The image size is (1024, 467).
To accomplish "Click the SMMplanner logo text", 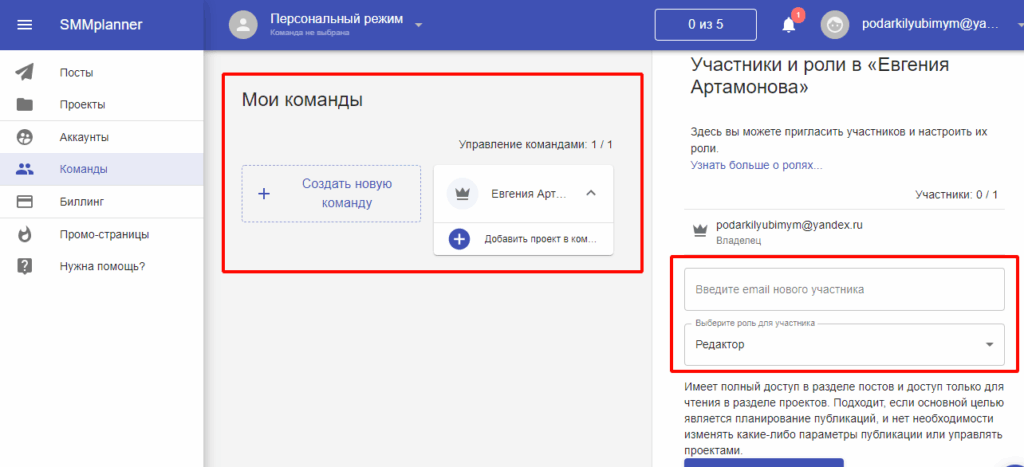I will tap(101, 25).
